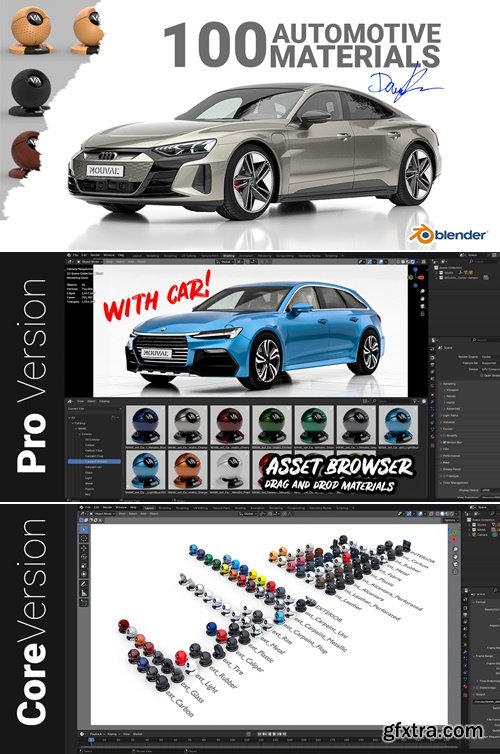Viewport: 500px width, 754px height.
Task: Select the Rotate tool in Core window
Action: (84, 557)
